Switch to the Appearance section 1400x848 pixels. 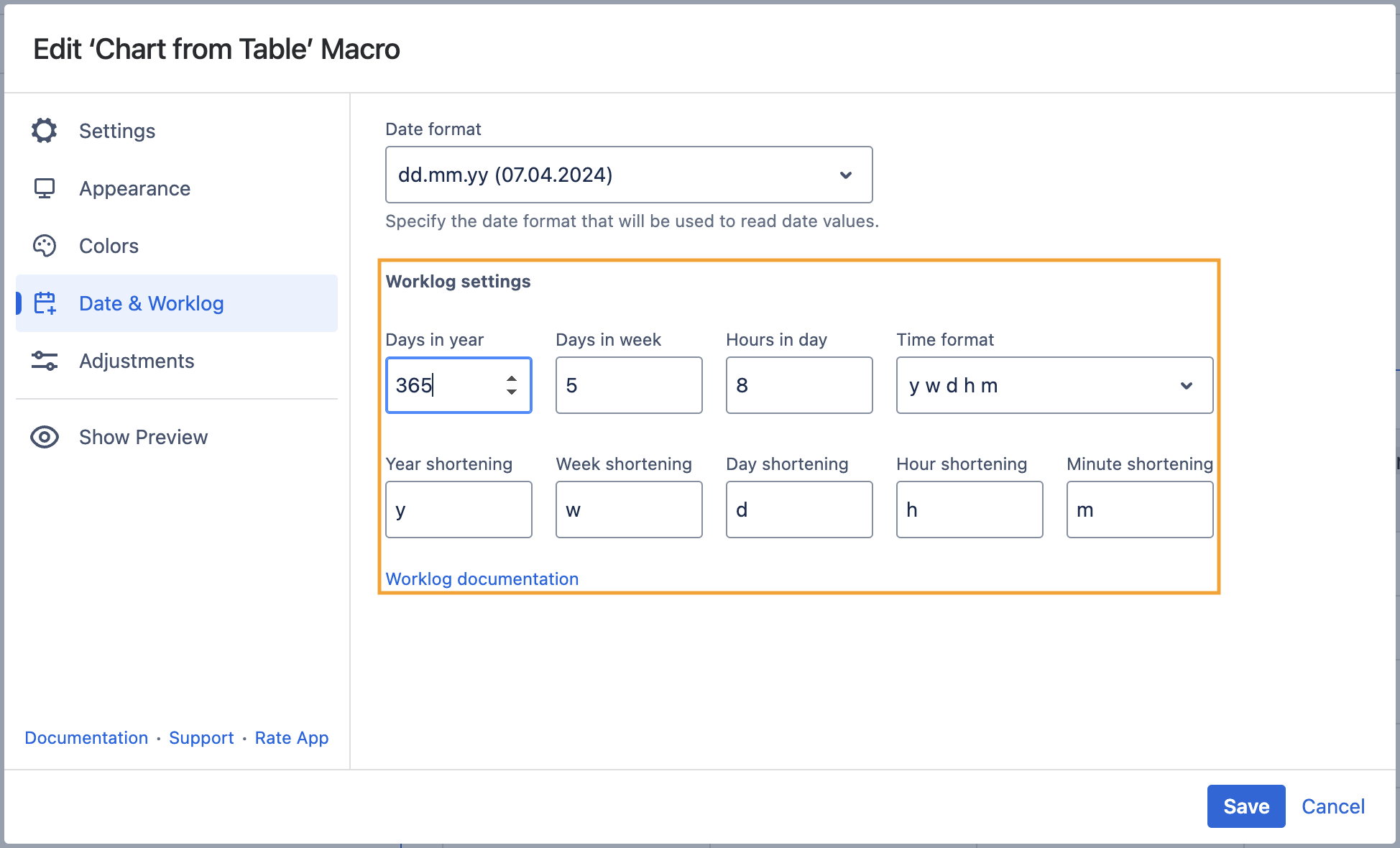[134, 188]
